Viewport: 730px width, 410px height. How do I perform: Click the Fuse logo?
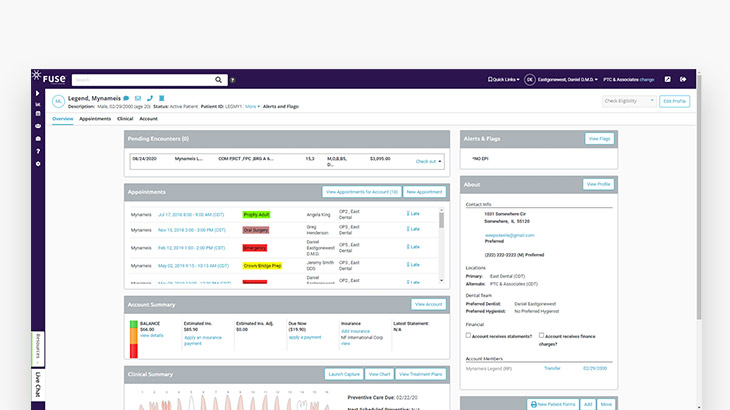(49, 78)
